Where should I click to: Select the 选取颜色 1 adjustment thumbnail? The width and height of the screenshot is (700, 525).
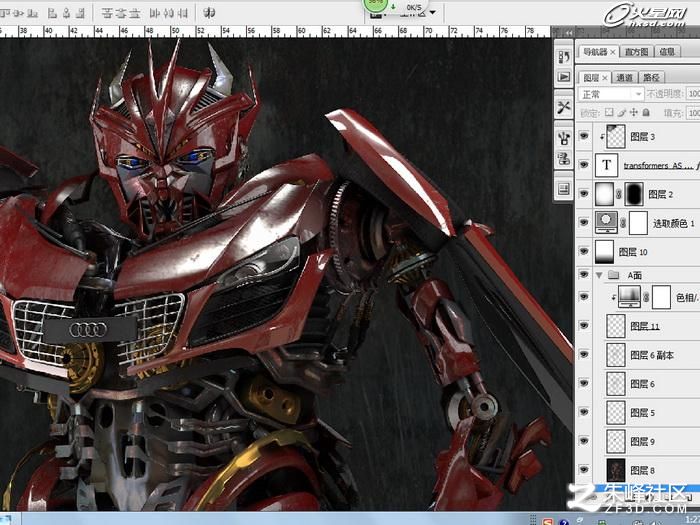point(606,222)
